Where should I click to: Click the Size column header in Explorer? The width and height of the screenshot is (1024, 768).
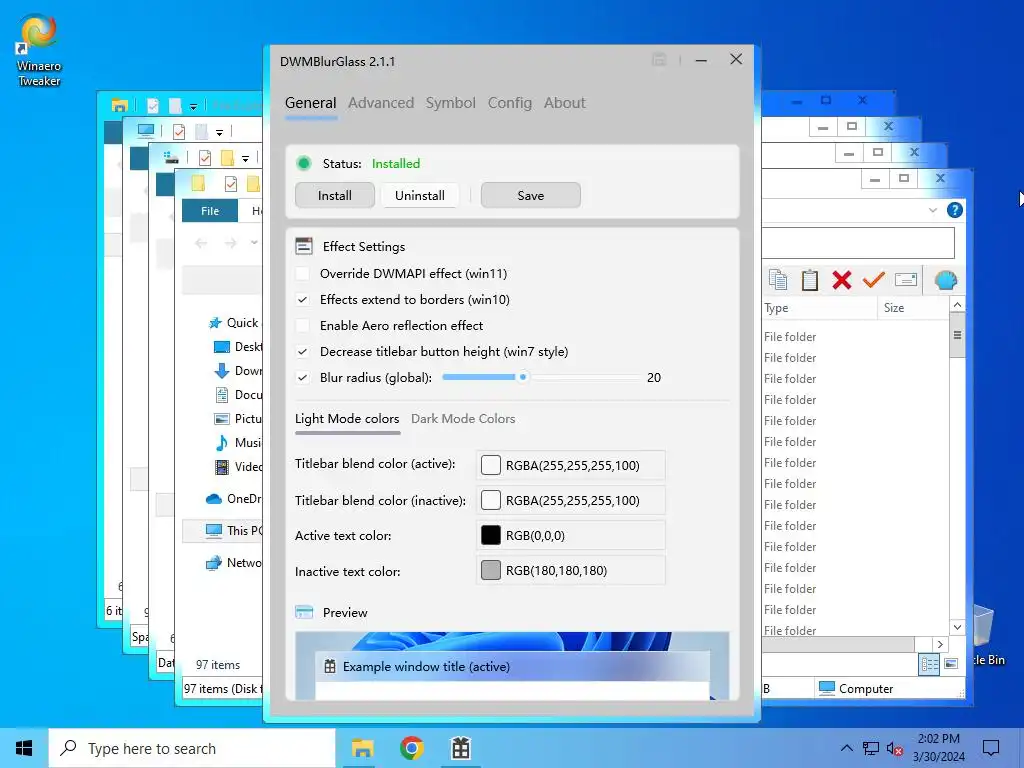(913, 308)
